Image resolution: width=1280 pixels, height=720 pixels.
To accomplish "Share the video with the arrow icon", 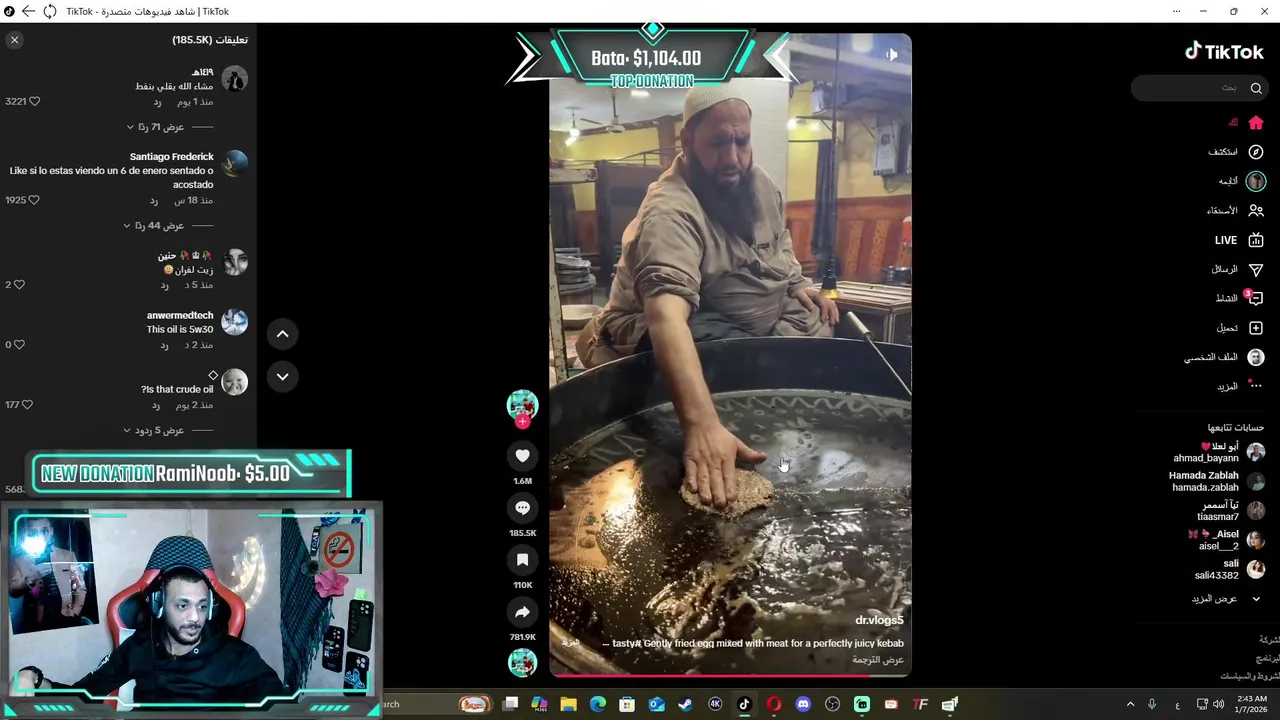I will coord(522,612).
